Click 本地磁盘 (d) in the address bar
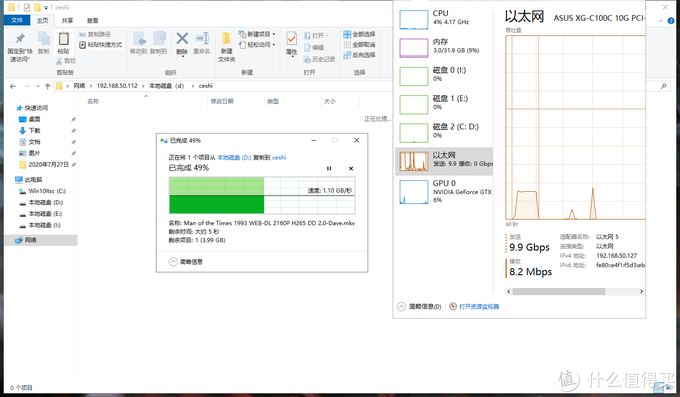This screenshot has height=397, width=680. pos(167,86)
